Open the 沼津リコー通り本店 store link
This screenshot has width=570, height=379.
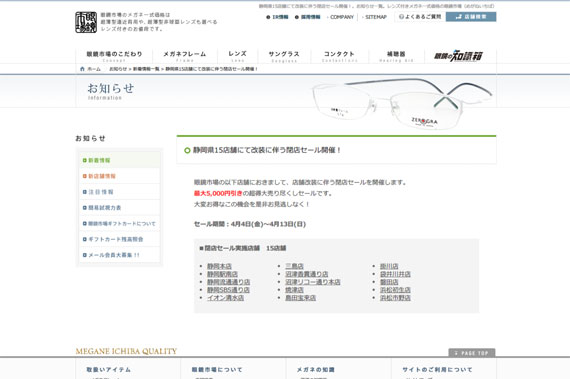tap(313, 282)
